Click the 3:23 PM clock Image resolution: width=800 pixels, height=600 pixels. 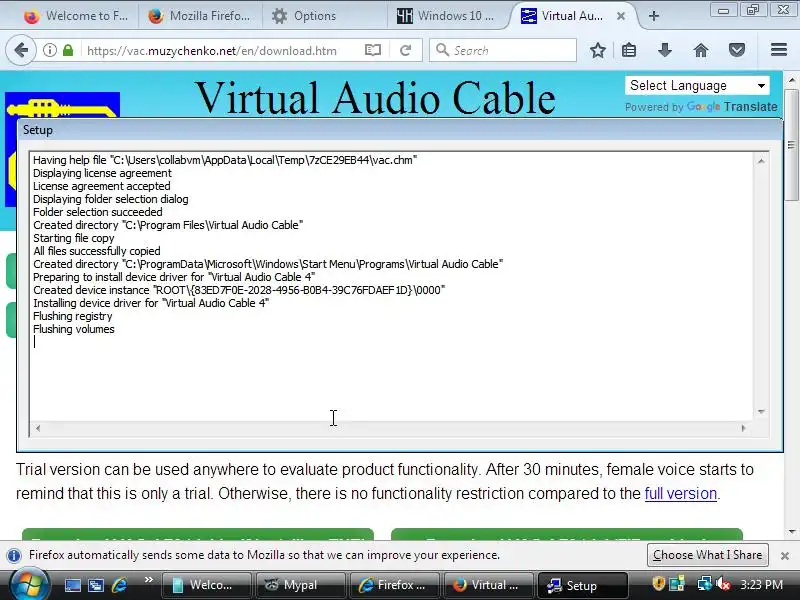click(762, 585)
